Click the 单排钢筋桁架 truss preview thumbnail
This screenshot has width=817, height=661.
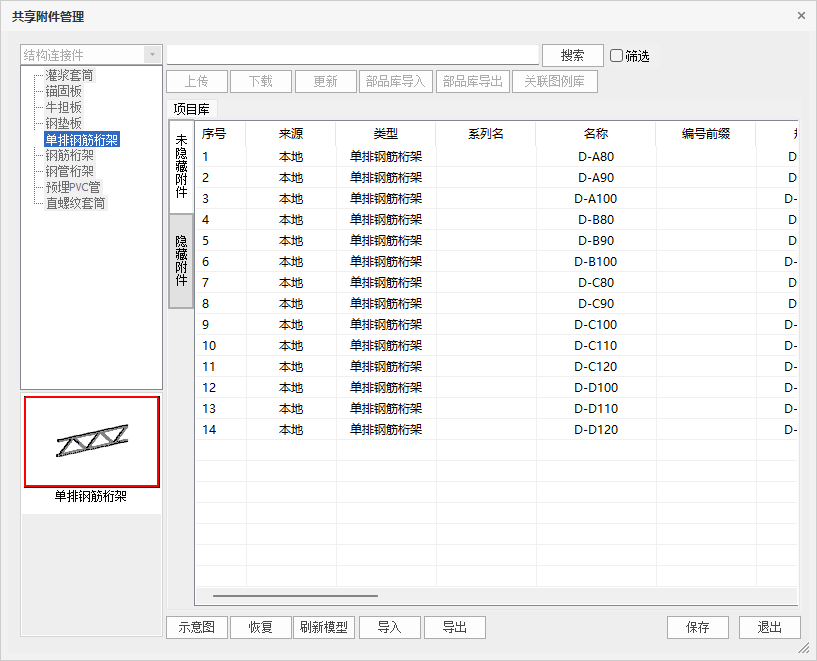91,441
